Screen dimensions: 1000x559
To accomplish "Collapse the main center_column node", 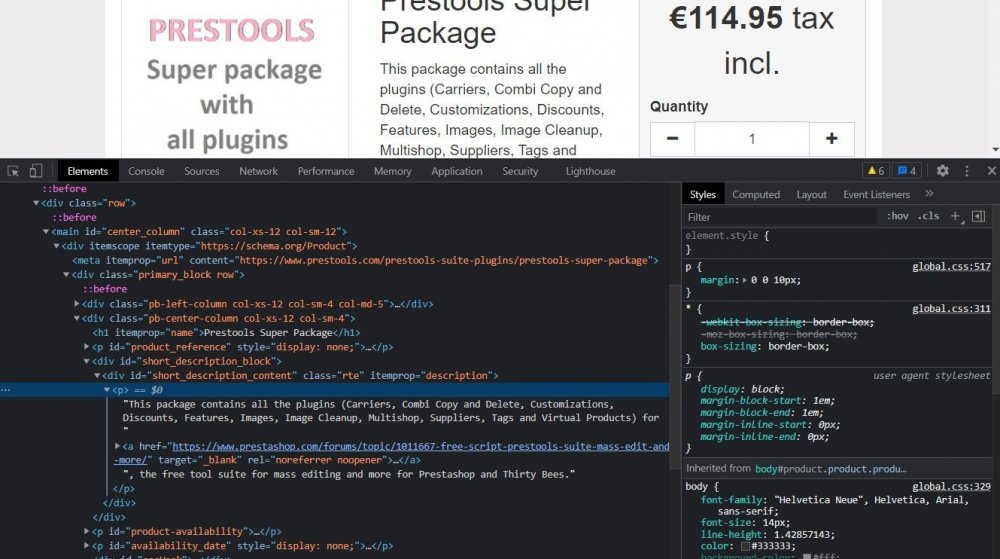I will (46, 231).
